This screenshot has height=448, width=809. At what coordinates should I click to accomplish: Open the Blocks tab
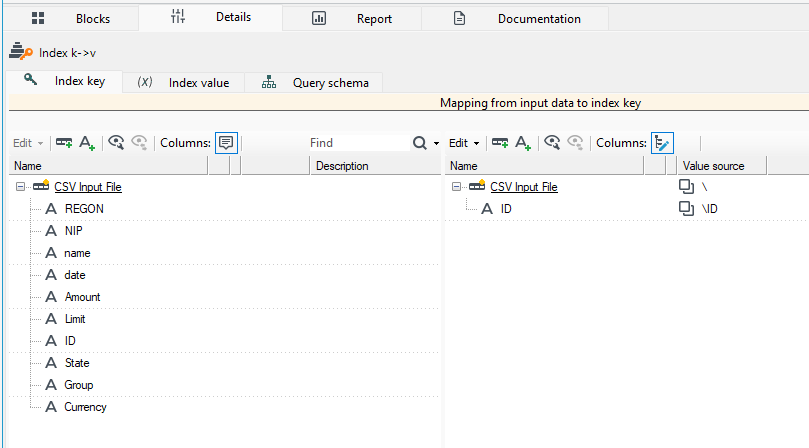71,19
